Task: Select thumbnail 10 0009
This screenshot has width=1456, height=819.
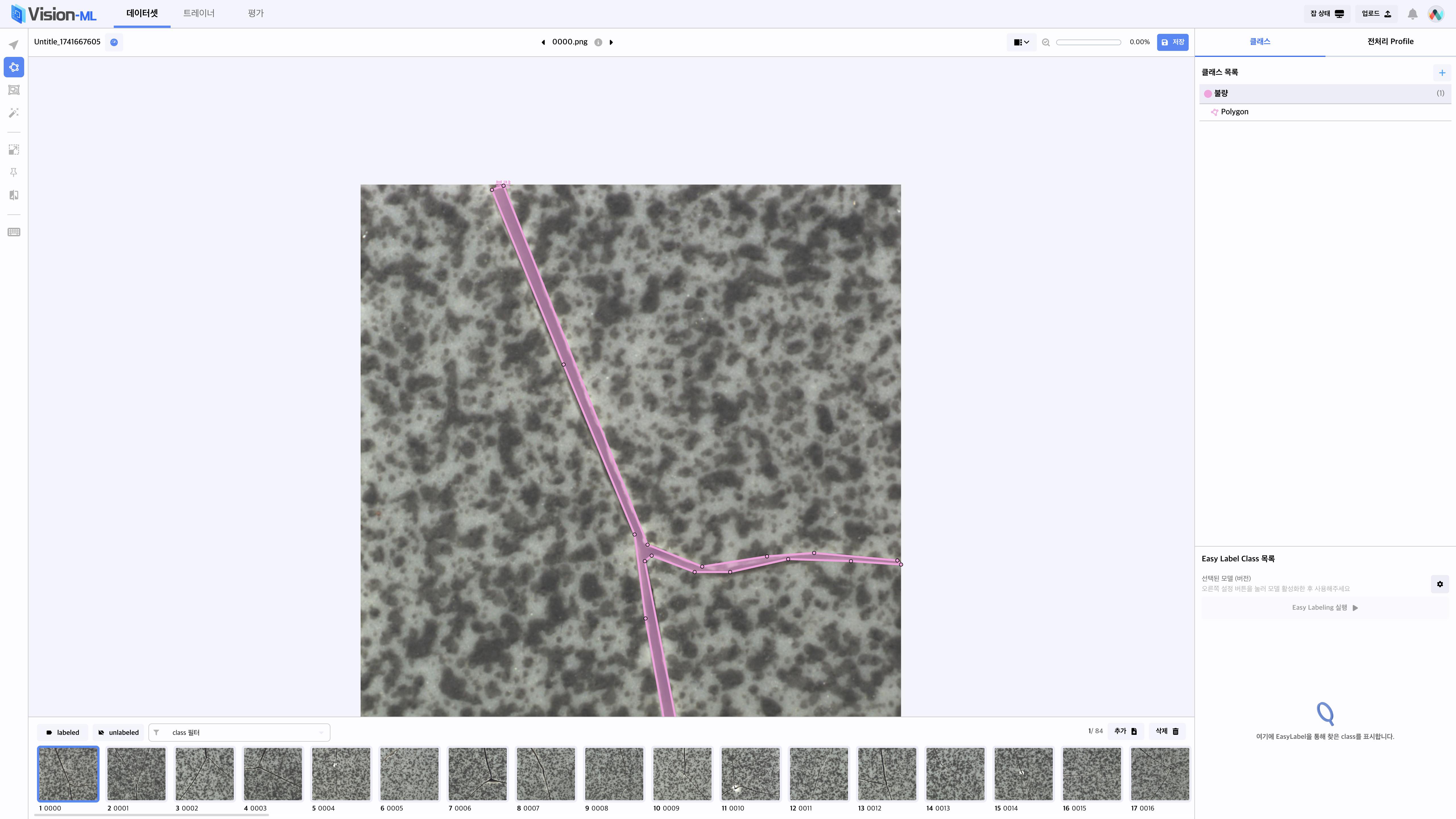Action: pos(682,774)
